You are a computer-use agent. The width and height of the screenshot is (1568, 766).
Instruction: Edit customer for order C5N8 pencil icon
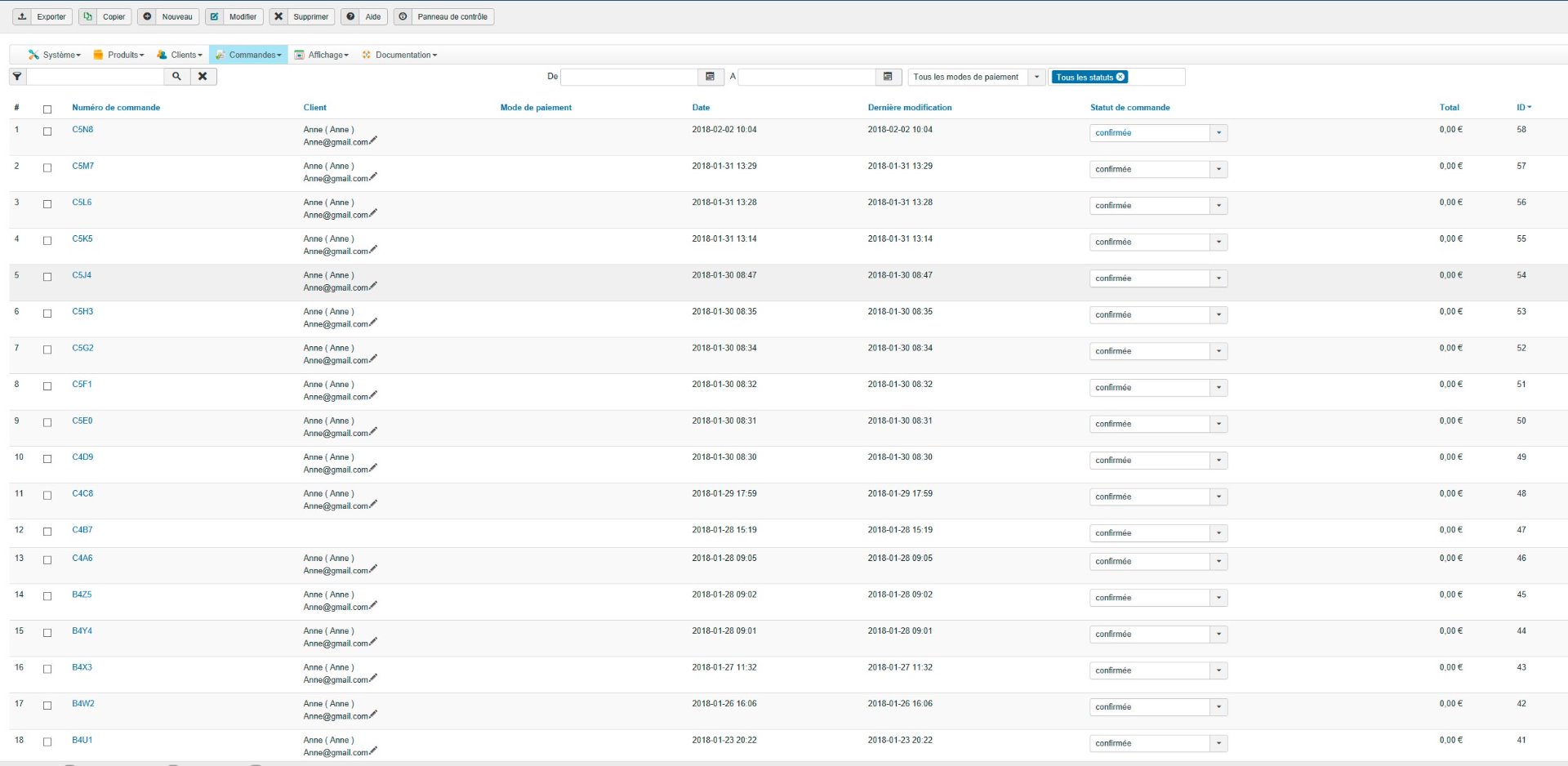click(x=373, y=140)
